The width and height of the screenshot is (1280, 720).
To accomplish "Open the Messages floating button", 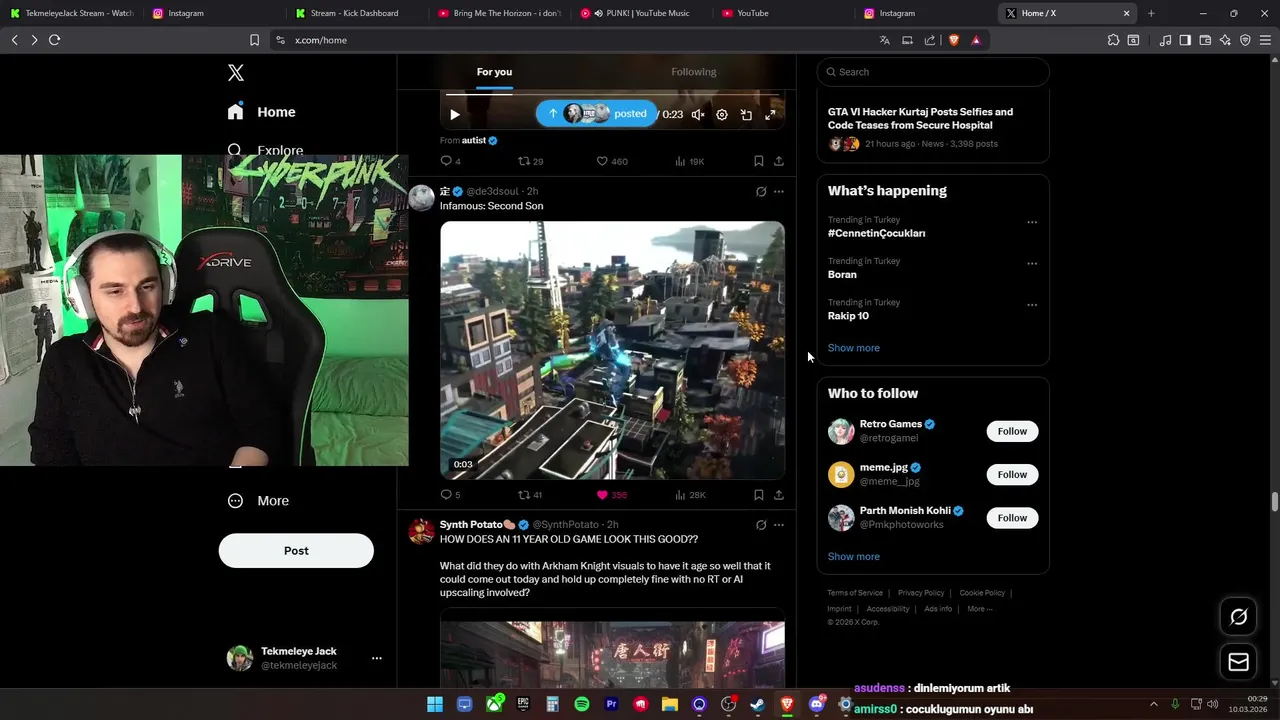I will [1239, 662].
